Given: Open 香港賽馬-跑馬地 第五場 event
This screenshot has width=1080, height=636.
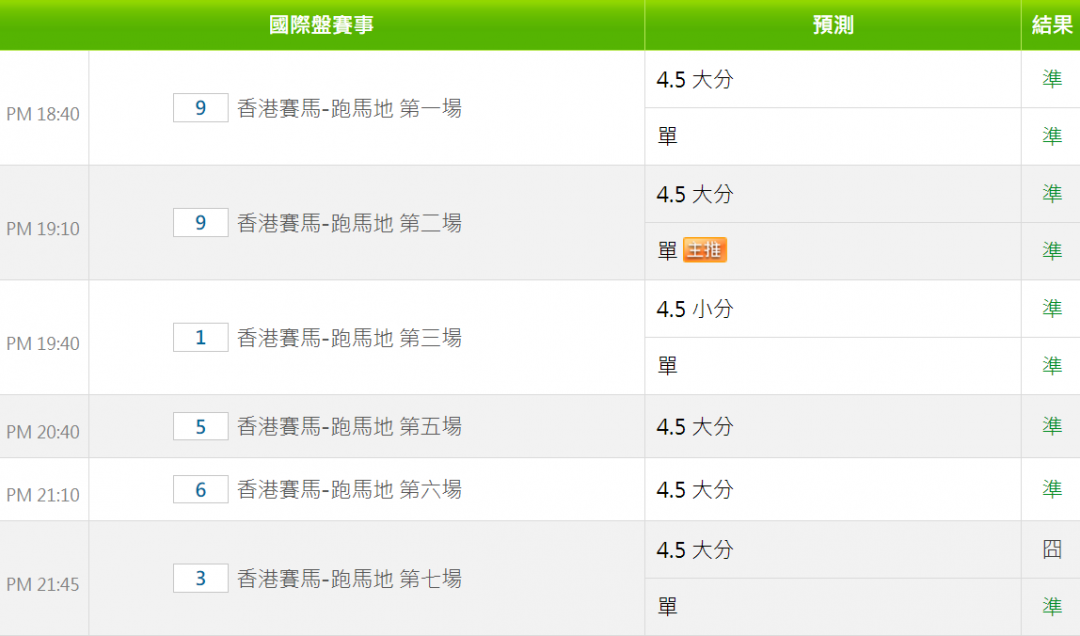Looking at the screenshot, I should (349, 427).
